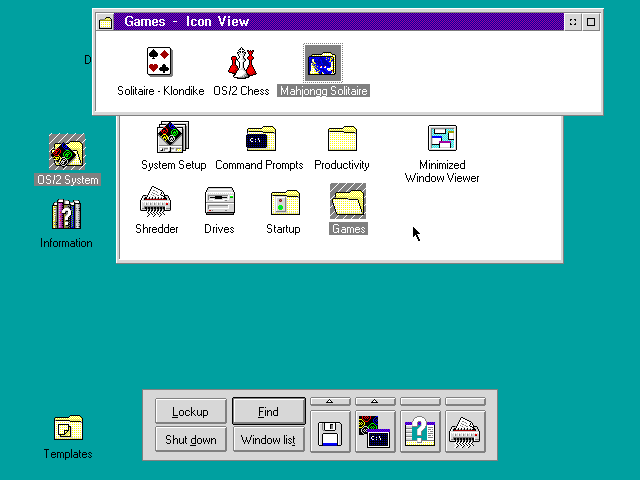Open the Information books icon on desktop
Viewport: 640px width, 480px height.
67,214
